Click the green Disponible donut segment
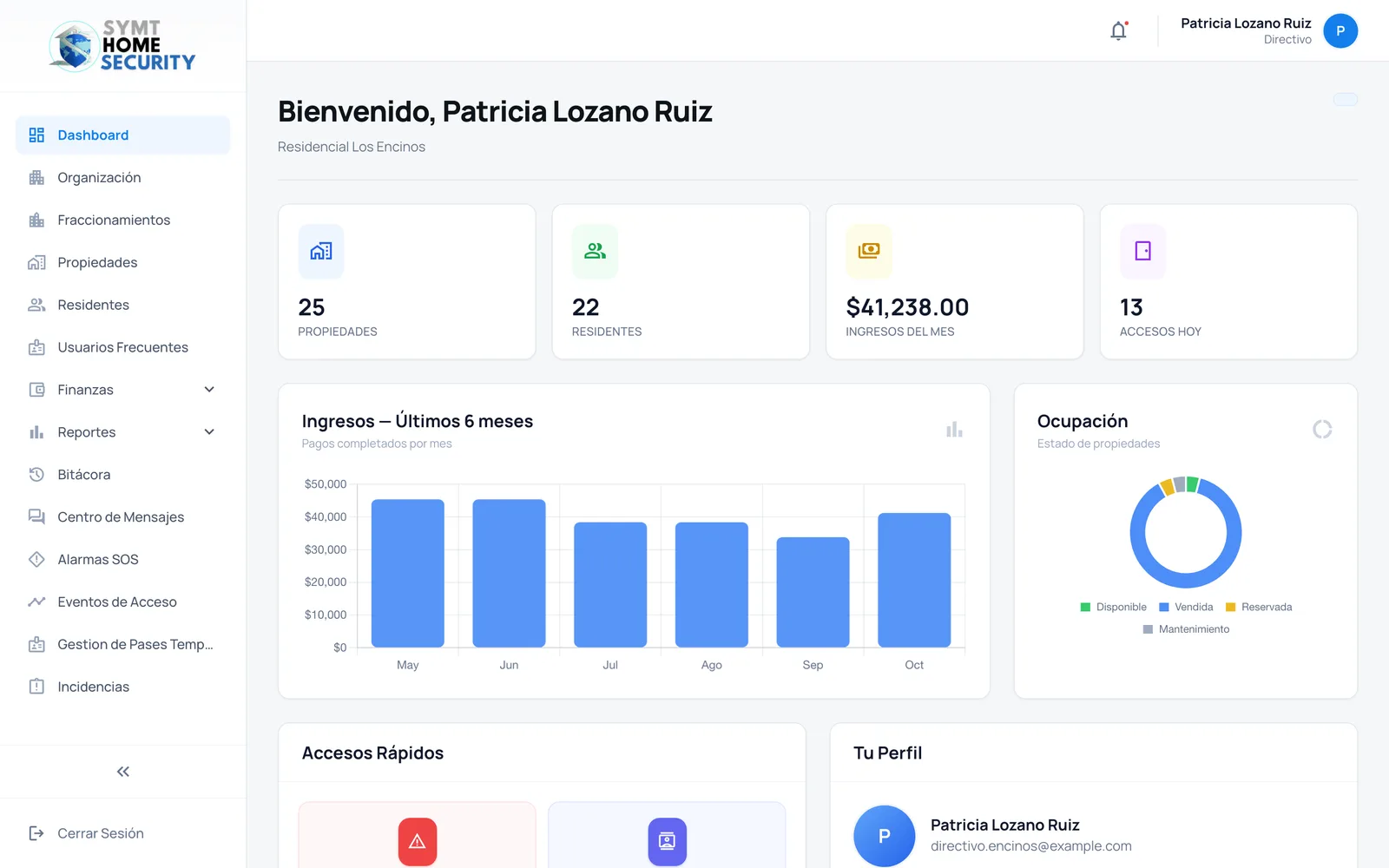Screen dimensions: 1389x868 click(1192, 483)
